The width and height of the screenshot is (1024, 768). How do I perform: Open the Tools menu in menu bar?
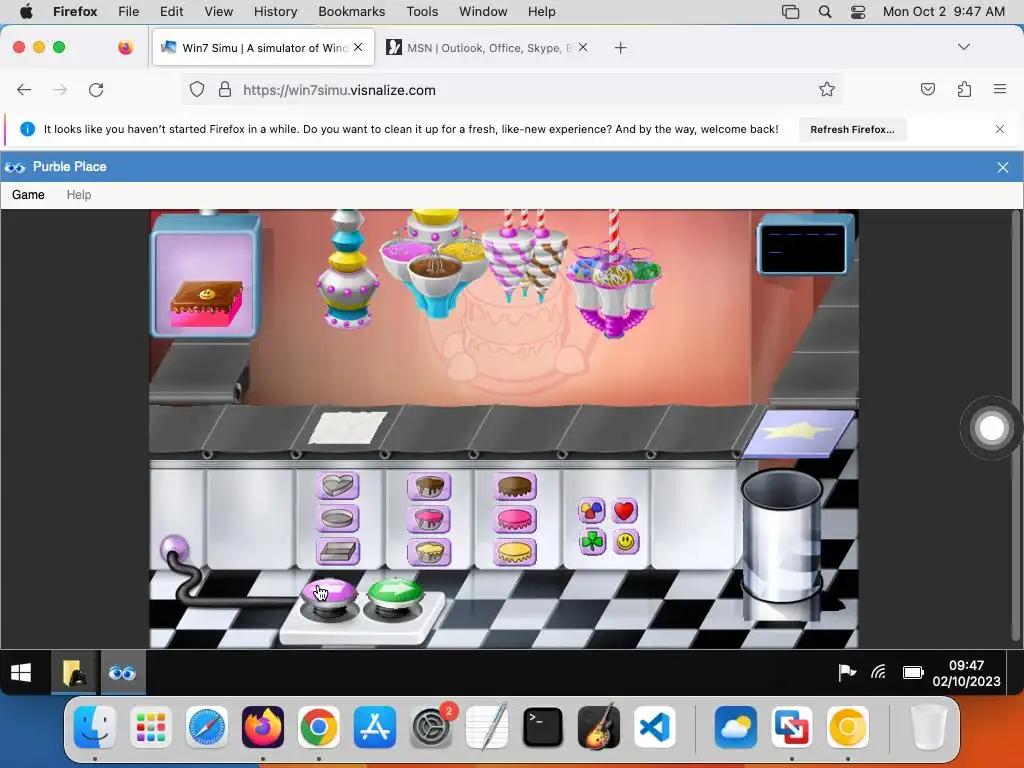point(422,12)
